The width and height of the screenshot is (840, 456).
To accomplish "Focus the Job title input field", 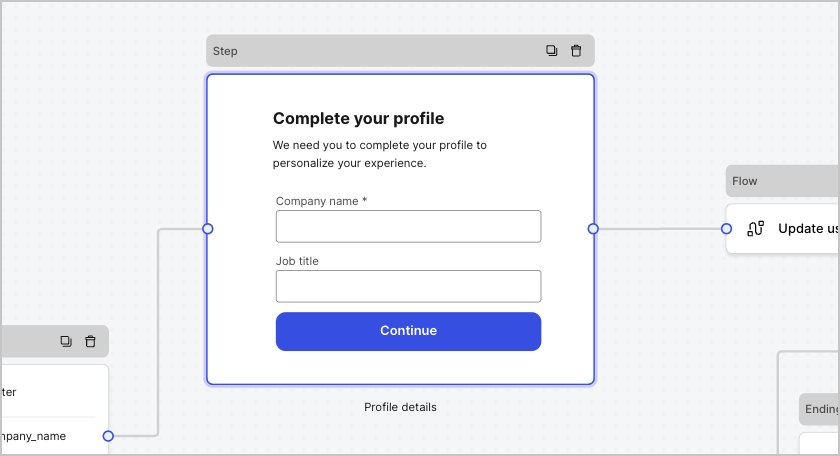I will pos(408,286).
